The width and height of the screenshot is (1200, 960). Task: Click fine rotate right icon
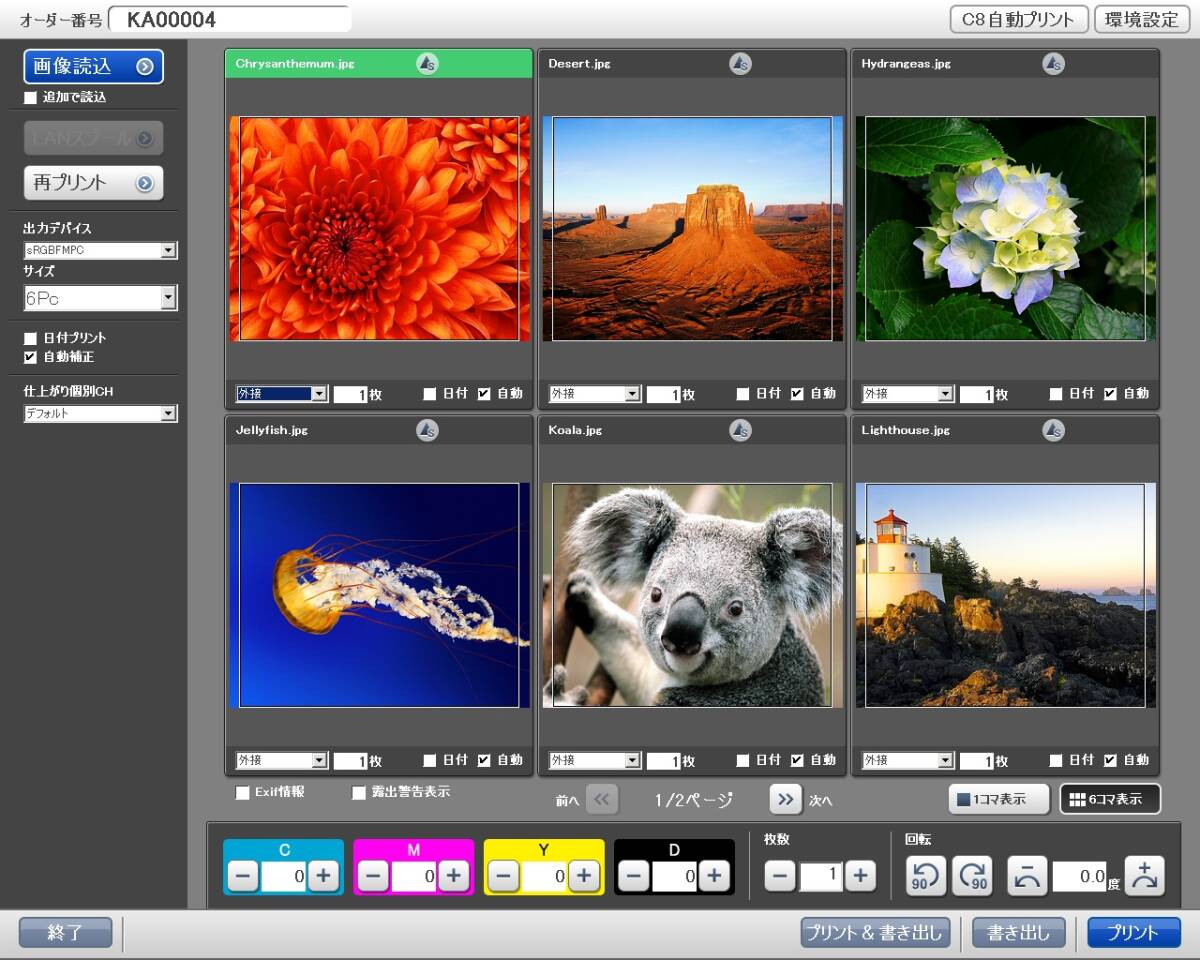tap(1145, 876)
